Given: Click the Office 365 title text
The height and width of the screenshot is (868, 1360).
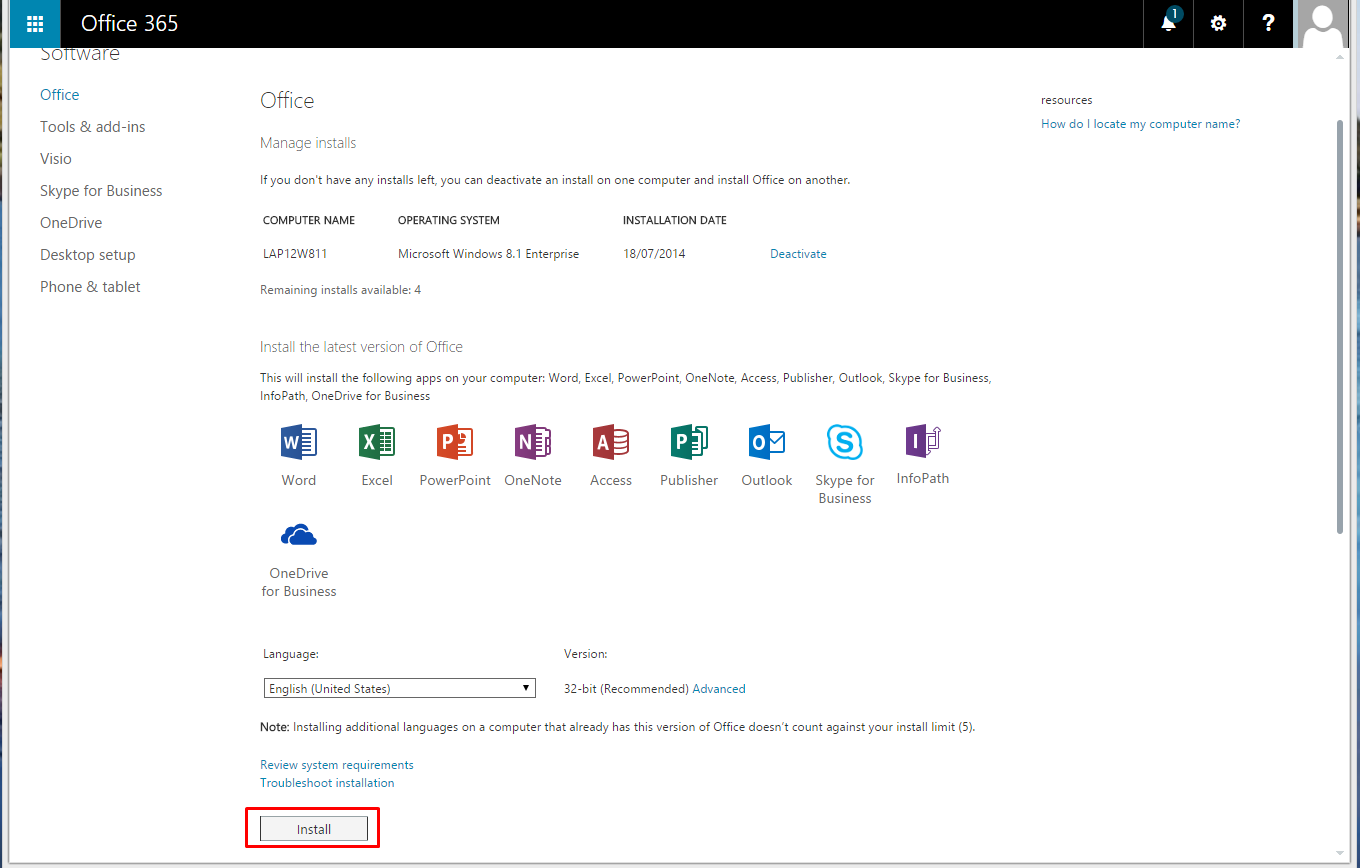Looking at the screenshot, I should tap(130, 23).
